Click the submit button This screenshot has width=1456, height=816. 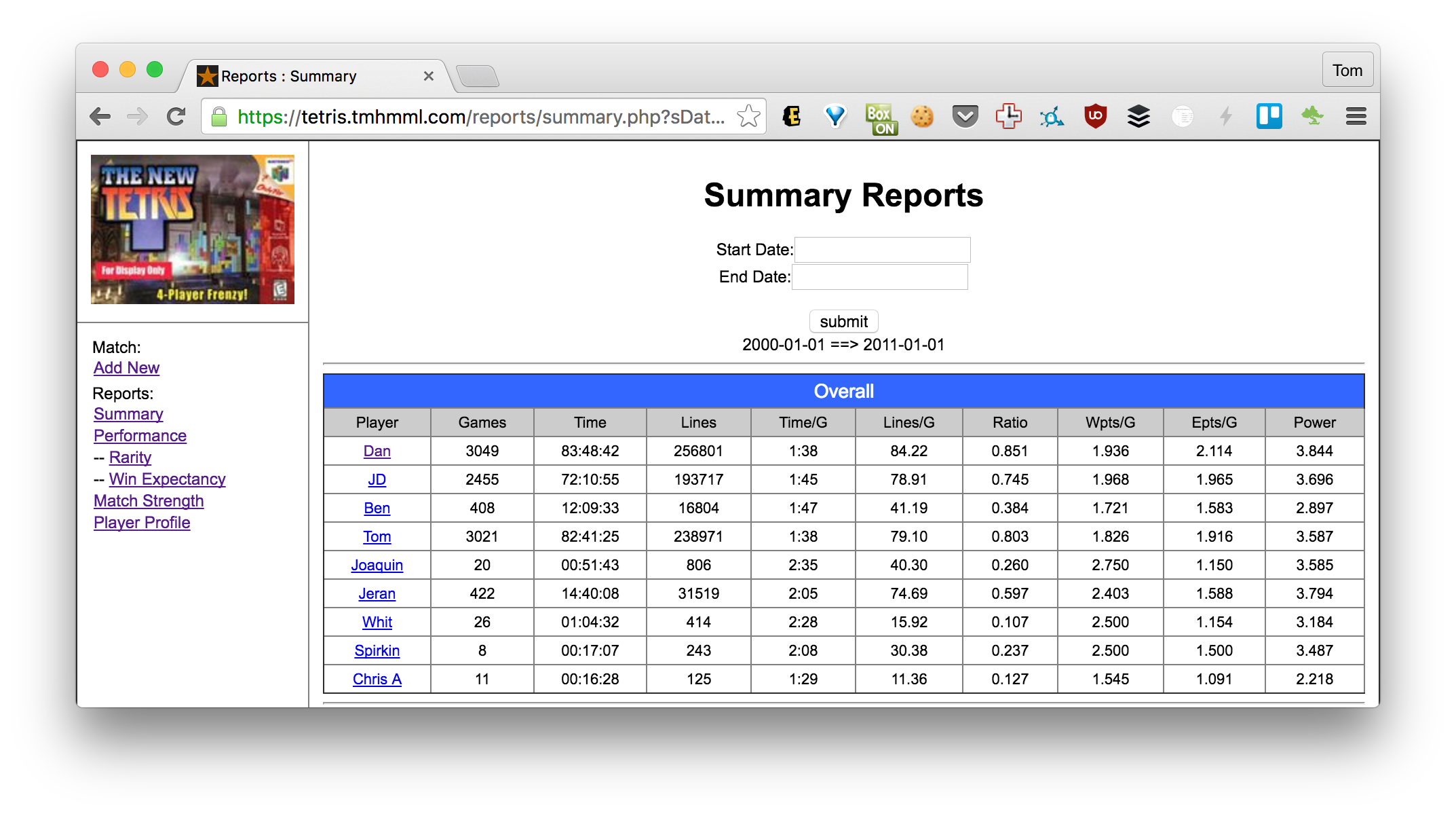coord(843,321)
